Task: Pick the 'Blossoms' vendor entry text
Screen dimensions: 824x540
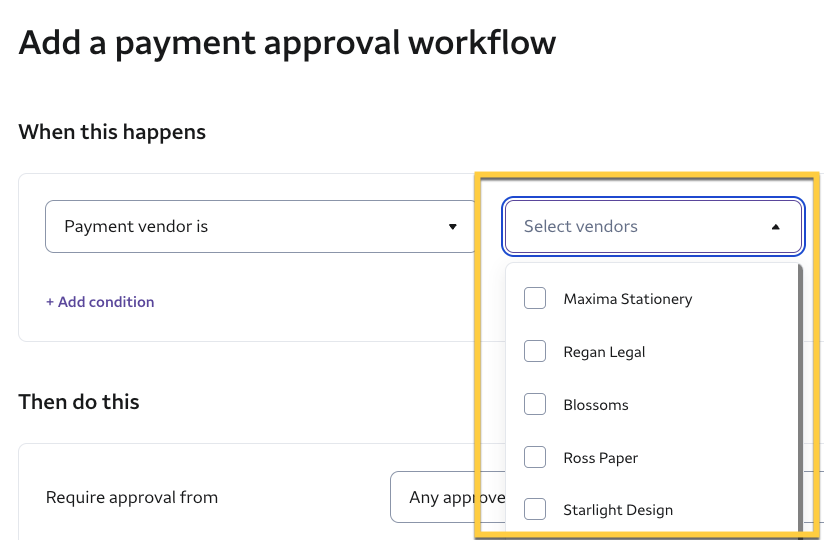Action: (x=596, y=405)
